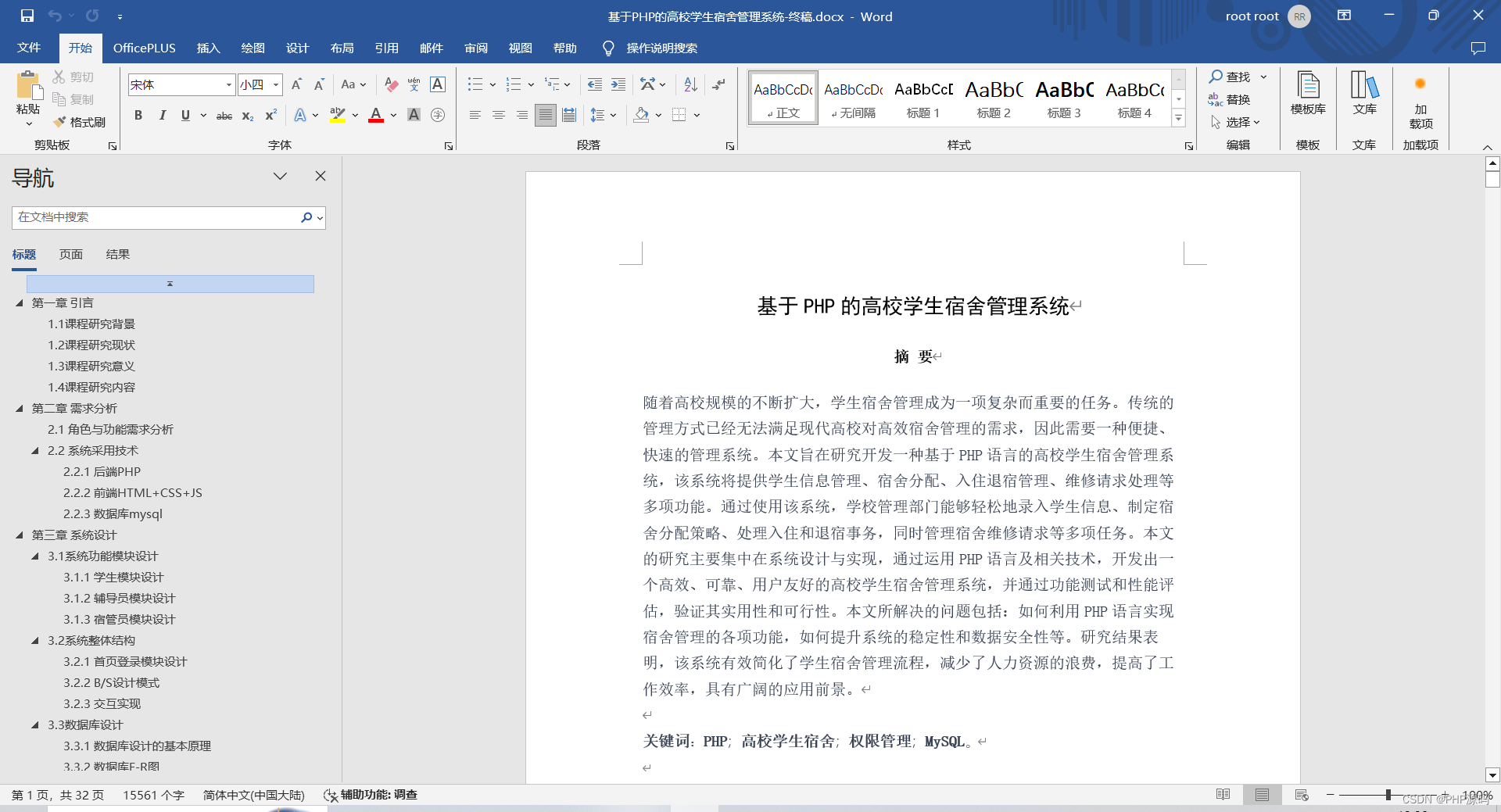
Task: Click the 替换 replace button
Action: pyautogui.click(x=1230, y=99)
